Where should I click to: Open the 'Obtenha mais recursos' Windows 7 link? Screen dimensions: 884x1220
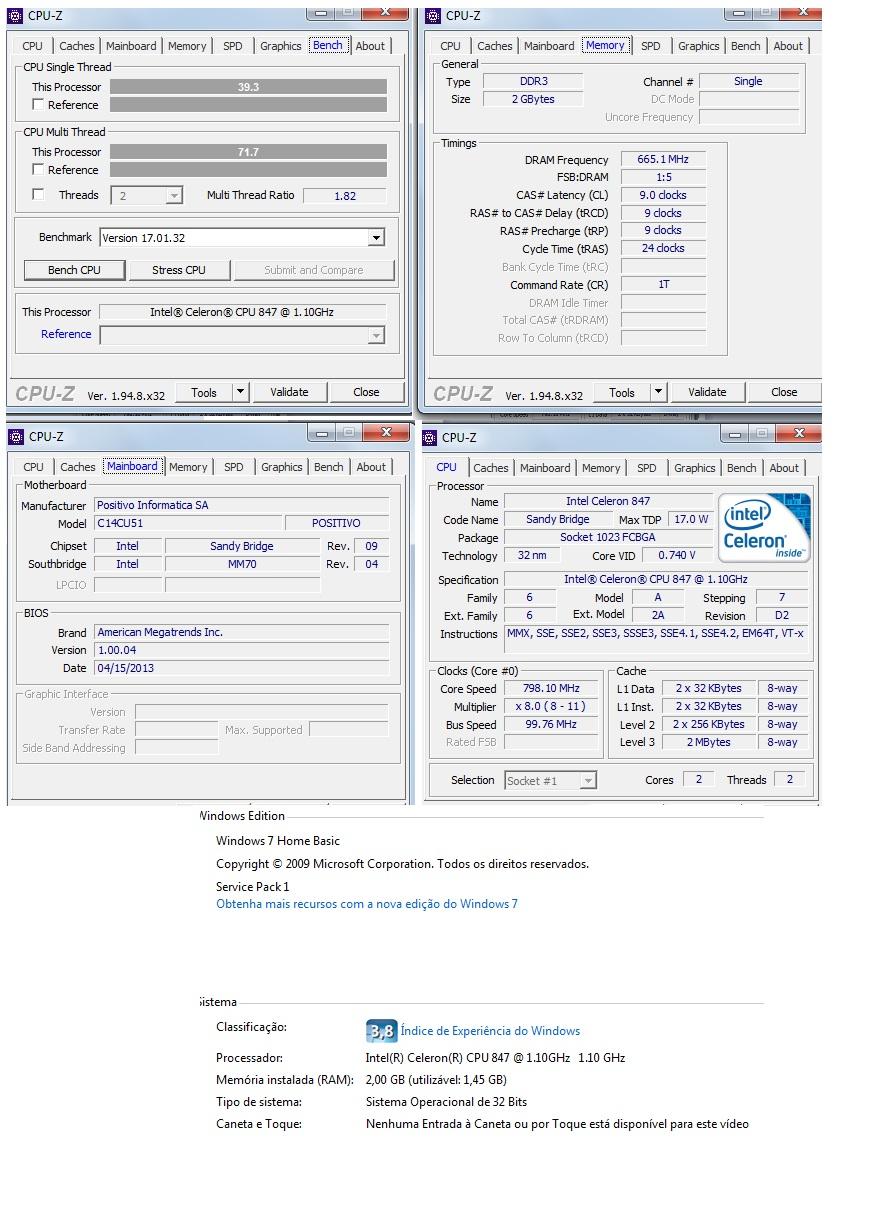click(x=367, y=904)
